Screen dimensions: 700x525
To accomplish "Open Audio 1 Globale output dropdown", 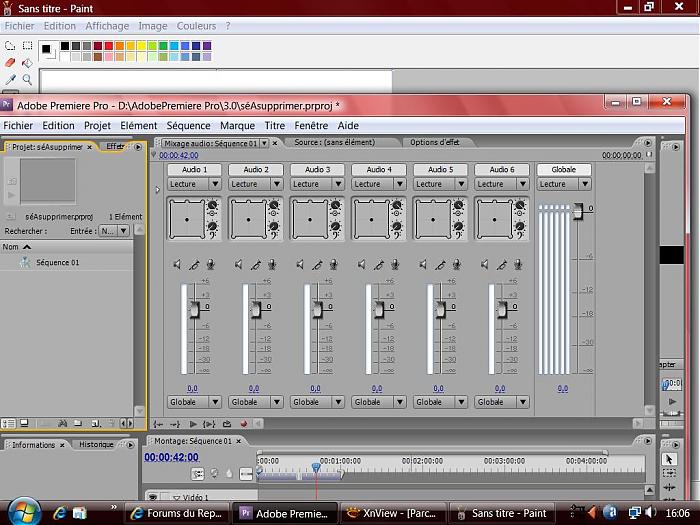I will pos(194,402).
